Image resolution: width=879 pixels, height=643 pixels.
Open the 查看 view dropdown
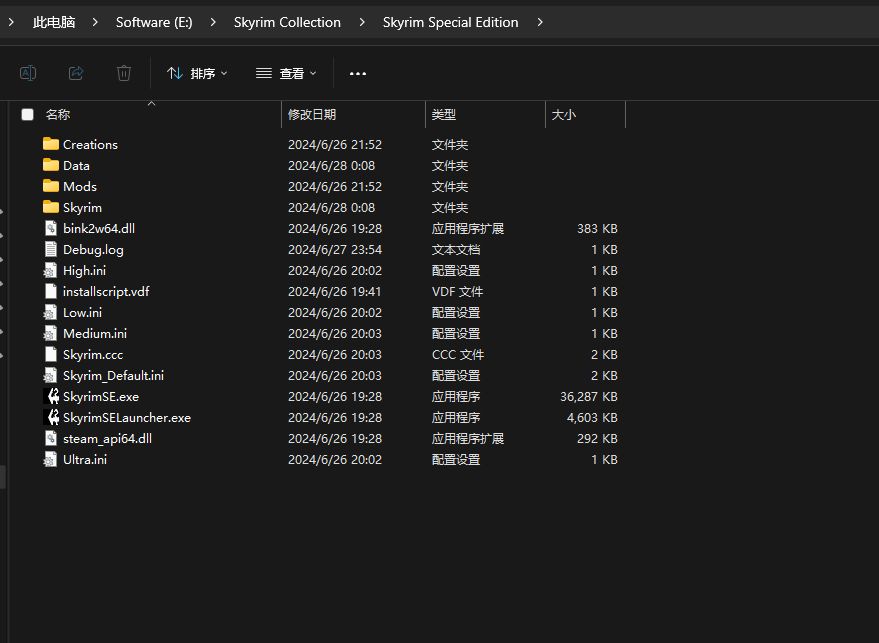(286, 73)
